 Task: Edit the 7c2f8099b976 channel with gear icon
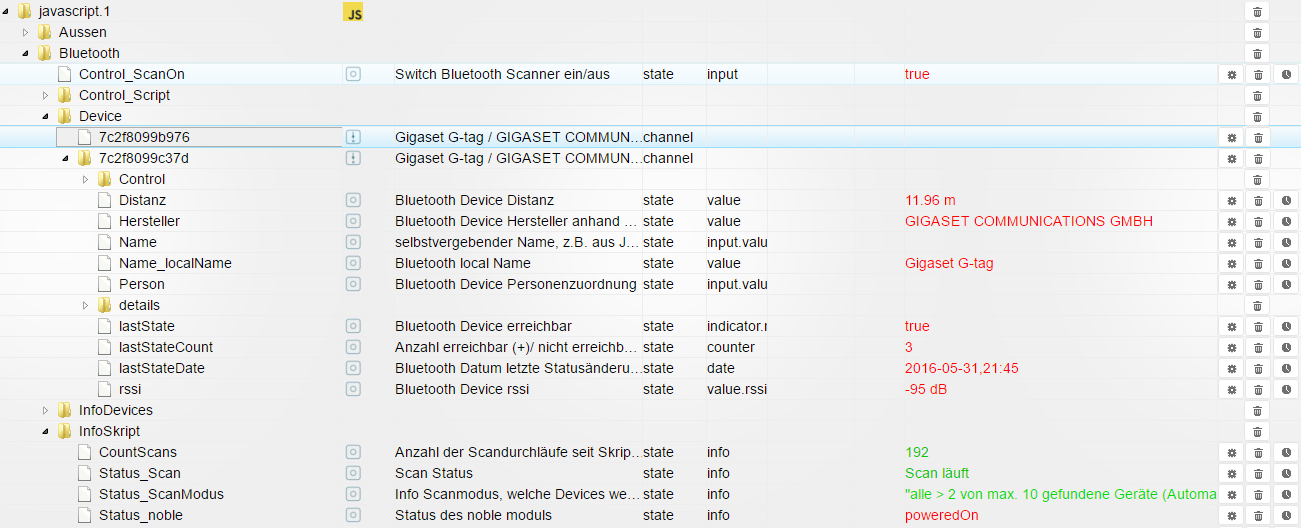coord(1232,137)
